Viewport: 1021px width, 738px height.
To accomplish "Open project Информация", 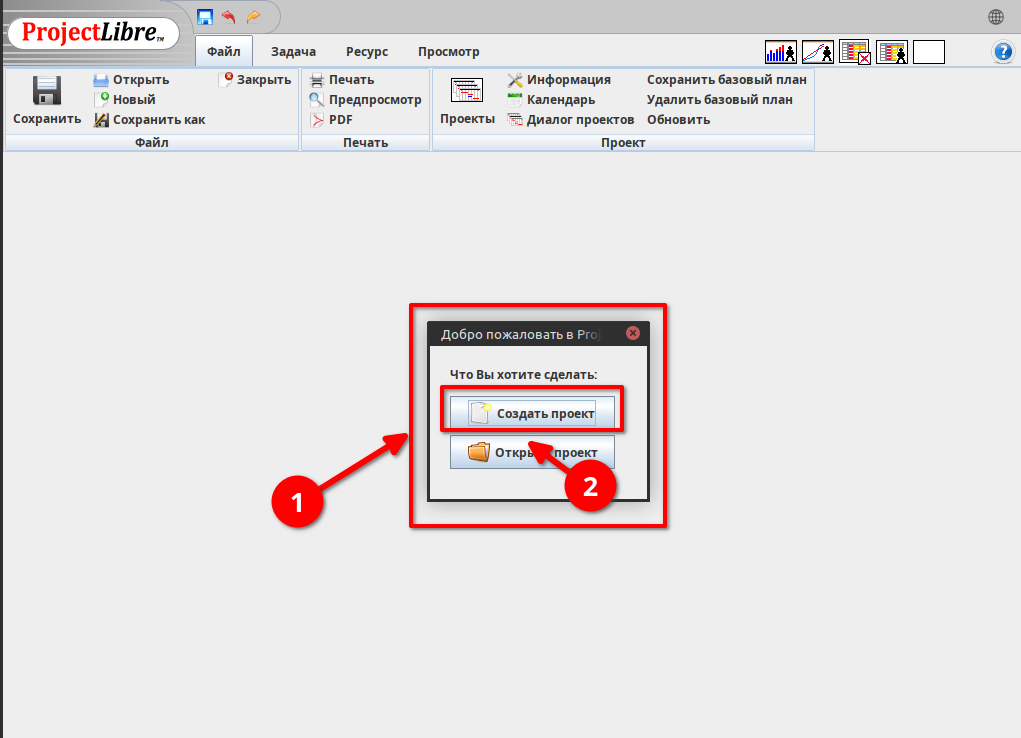I will tap(559, 79).
